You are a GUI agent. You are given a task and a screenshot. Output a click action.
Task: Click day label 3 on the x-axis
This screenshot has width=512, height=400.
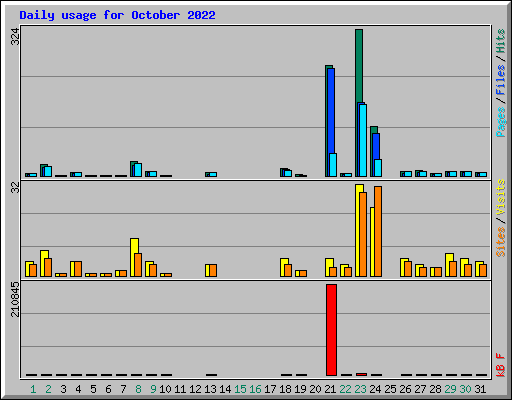pos(63,389)
